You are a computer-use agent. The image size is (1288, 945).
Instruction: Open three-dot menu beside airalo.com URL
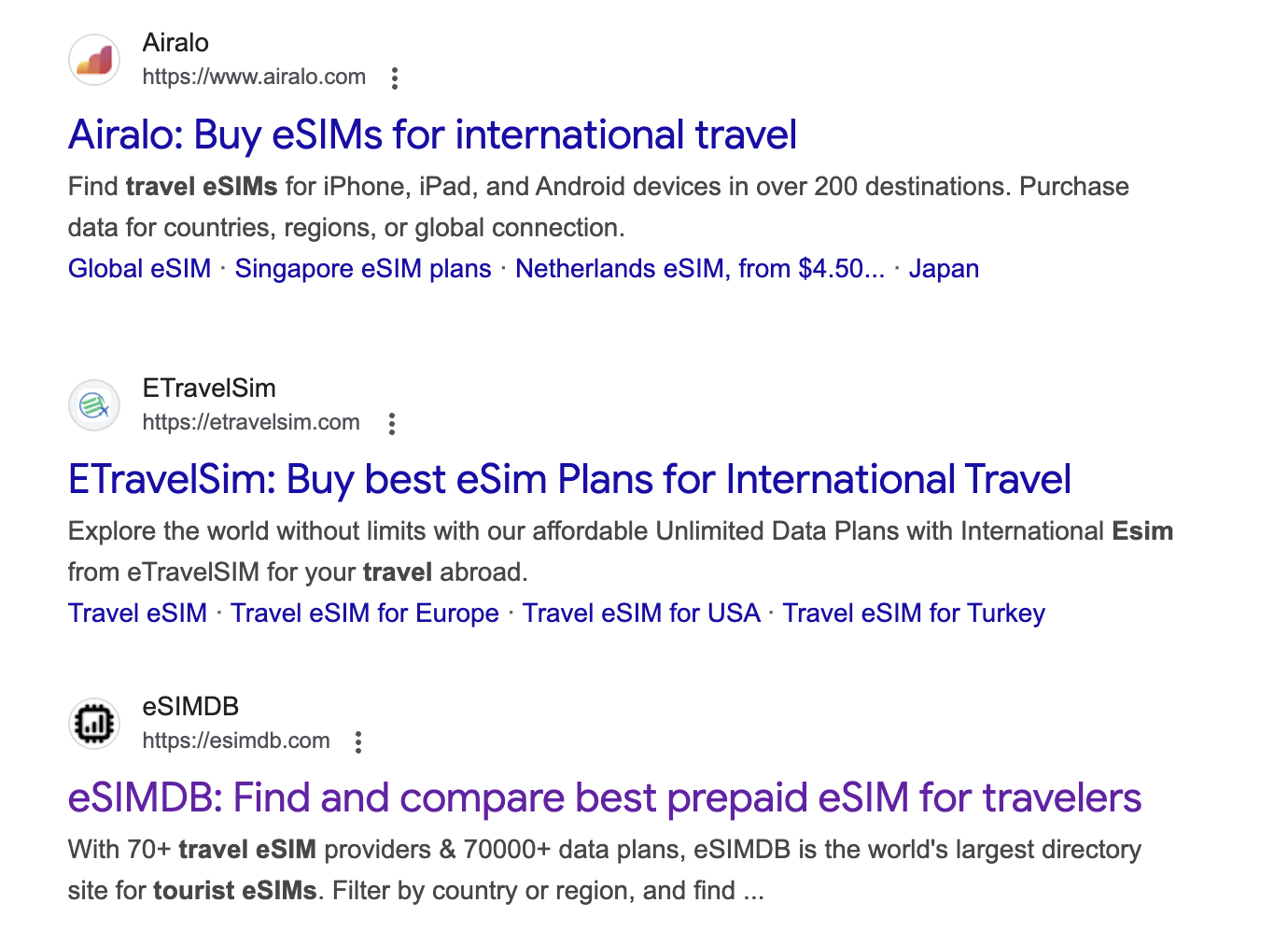[x=395, y=78]
